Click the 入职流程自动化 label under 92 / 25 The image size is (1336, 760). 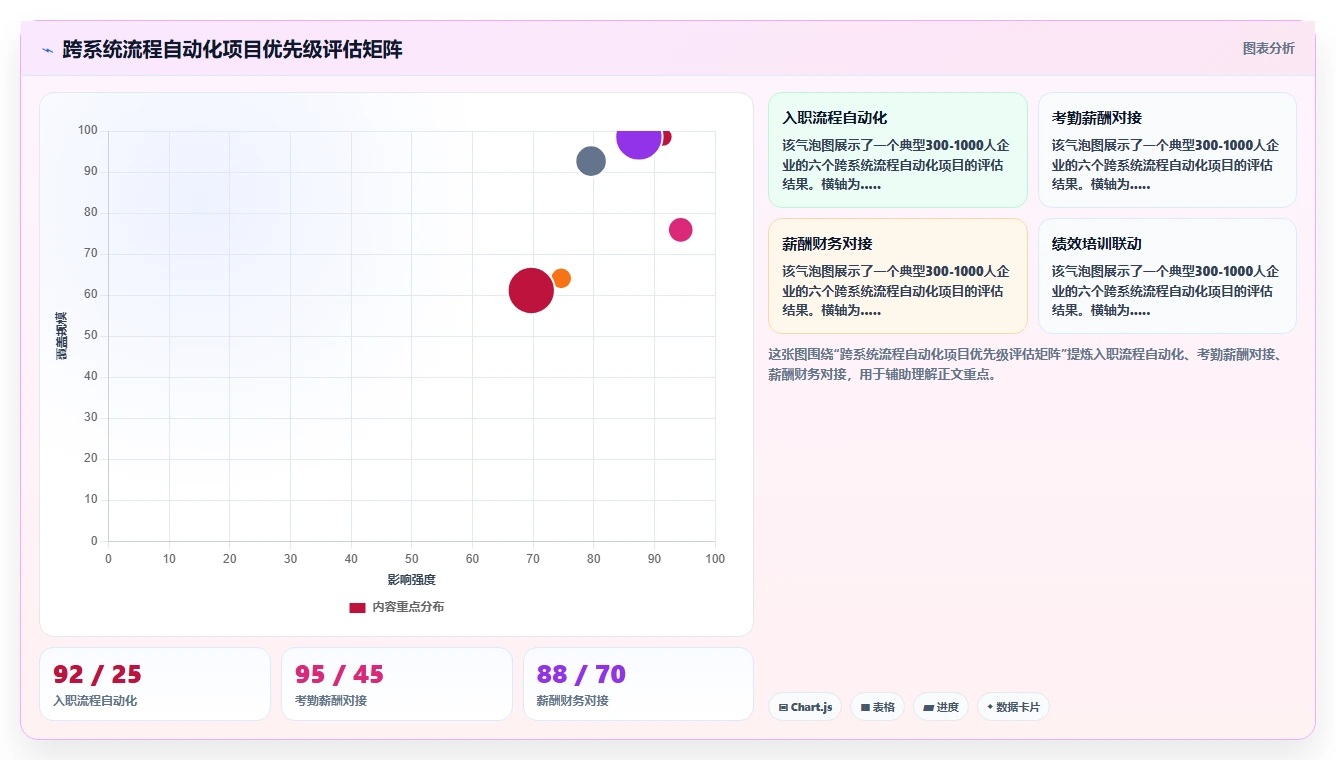pyautogui.click(x=95, y=701)
